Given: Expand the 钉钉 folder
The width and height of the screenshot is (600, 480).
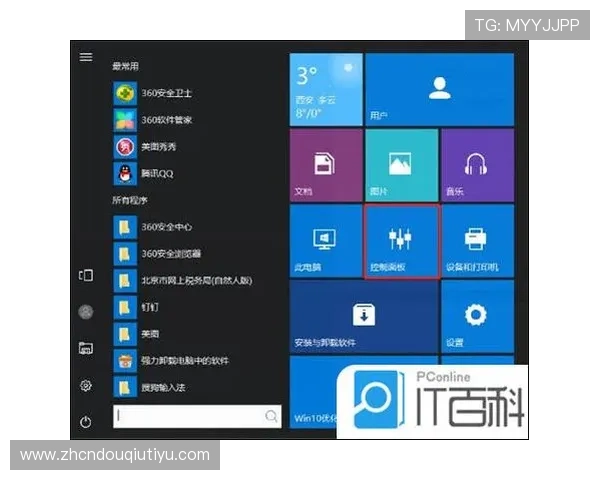Looking at the screenshot, I should (137, 307).
